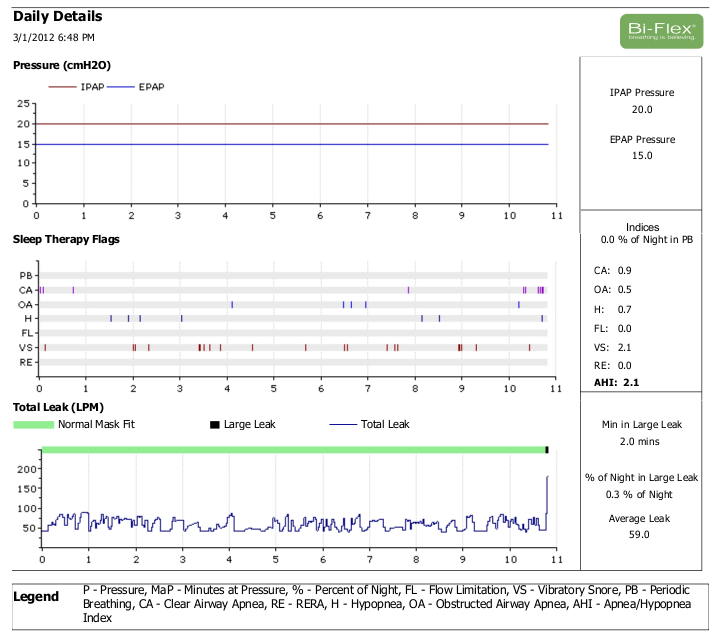Select the PB row label in flags chart
Viewport: 726px width, 642px height.
26,275
